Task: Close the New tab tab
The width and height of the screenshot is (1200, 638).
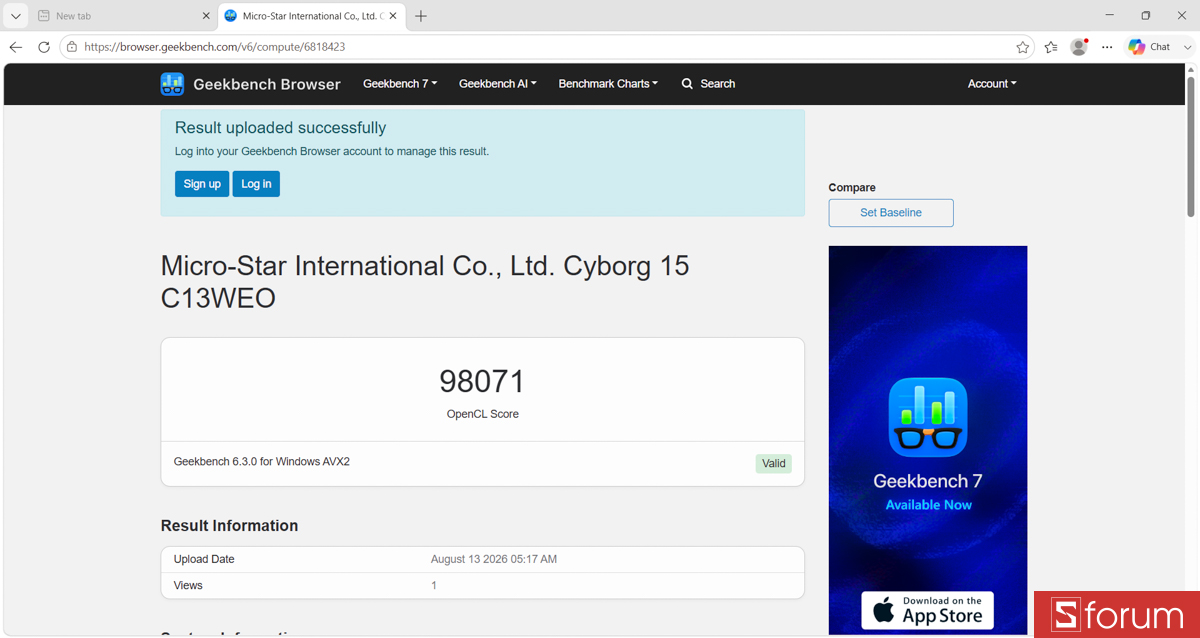Action: 206,16
